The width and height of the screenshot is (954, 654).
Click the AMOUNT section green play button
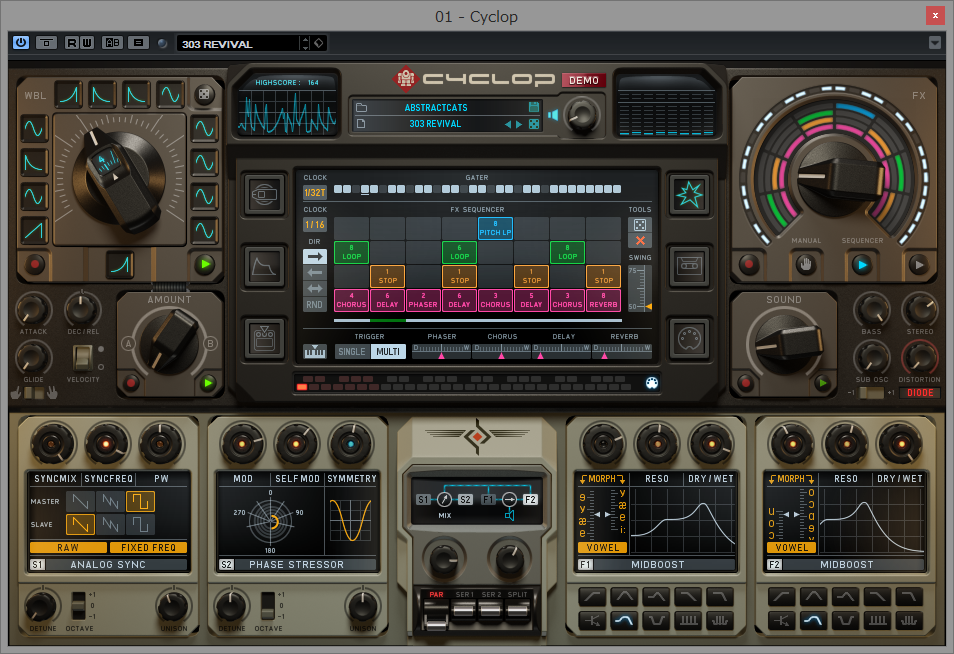(208, 383)
